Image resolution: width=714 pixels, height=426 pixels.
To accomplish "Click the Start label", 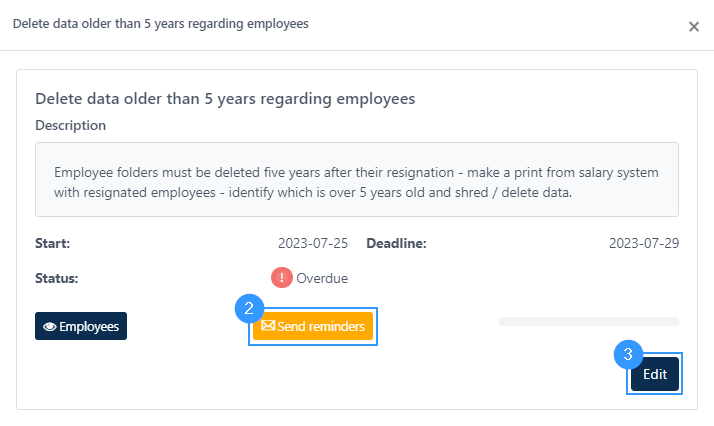I will (52, 243).
